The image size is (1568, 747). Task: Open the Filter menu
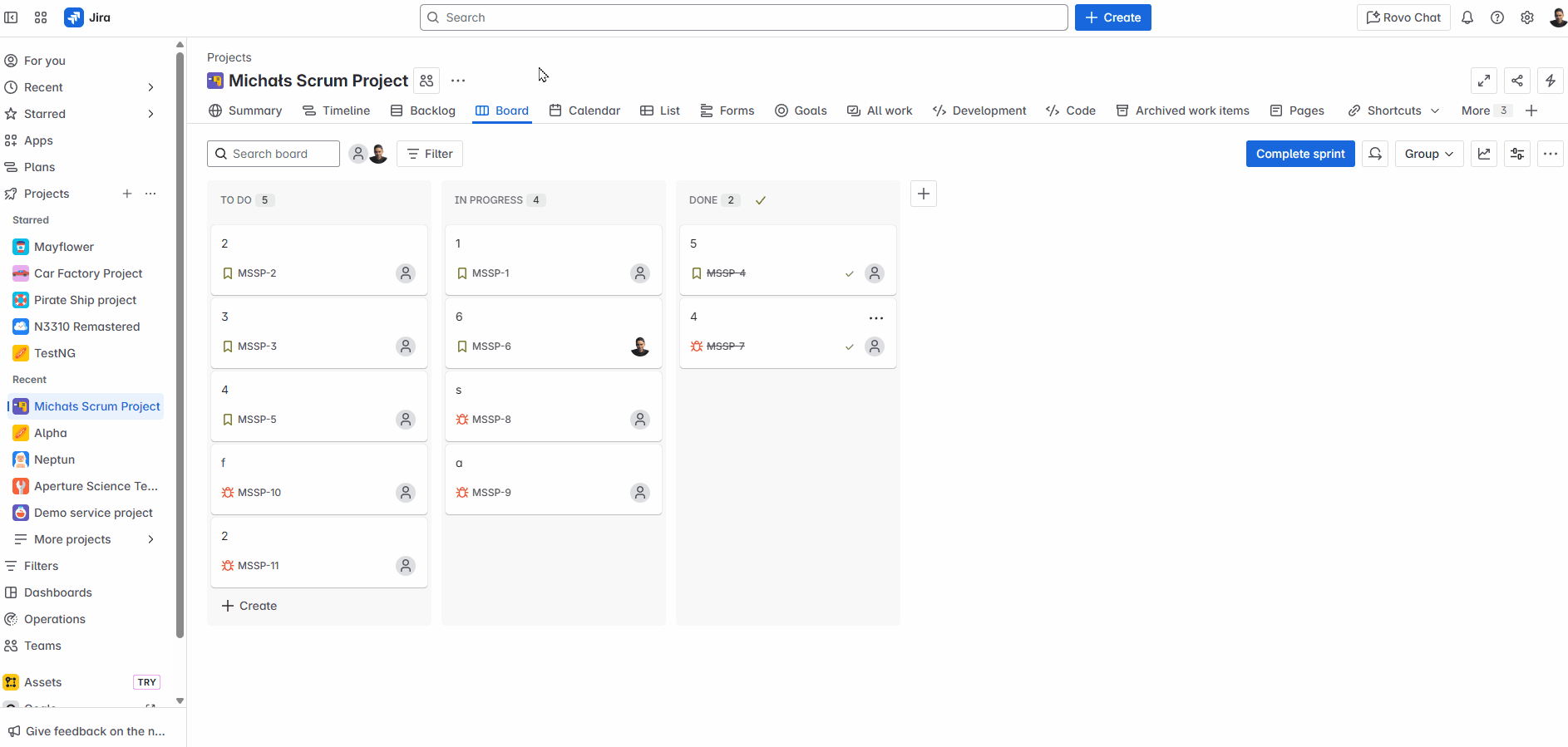tap(430, 154)
